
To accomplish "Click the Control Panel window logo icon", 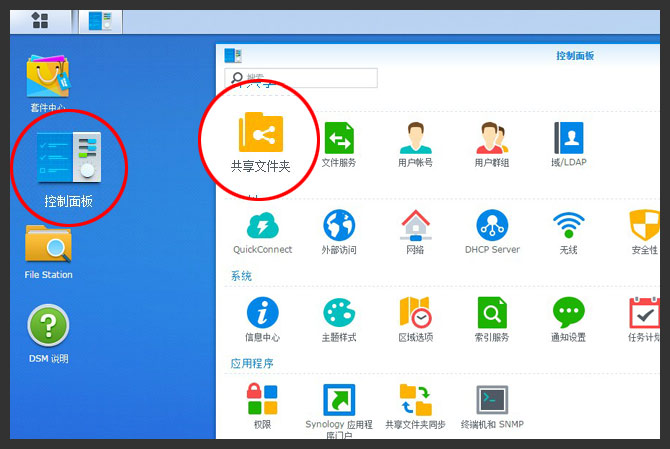I will click(233, 56).
